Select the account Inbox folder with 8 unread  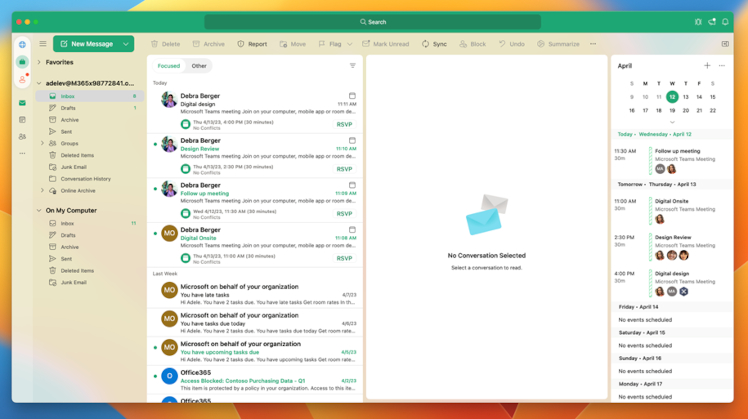click(89, 96)
